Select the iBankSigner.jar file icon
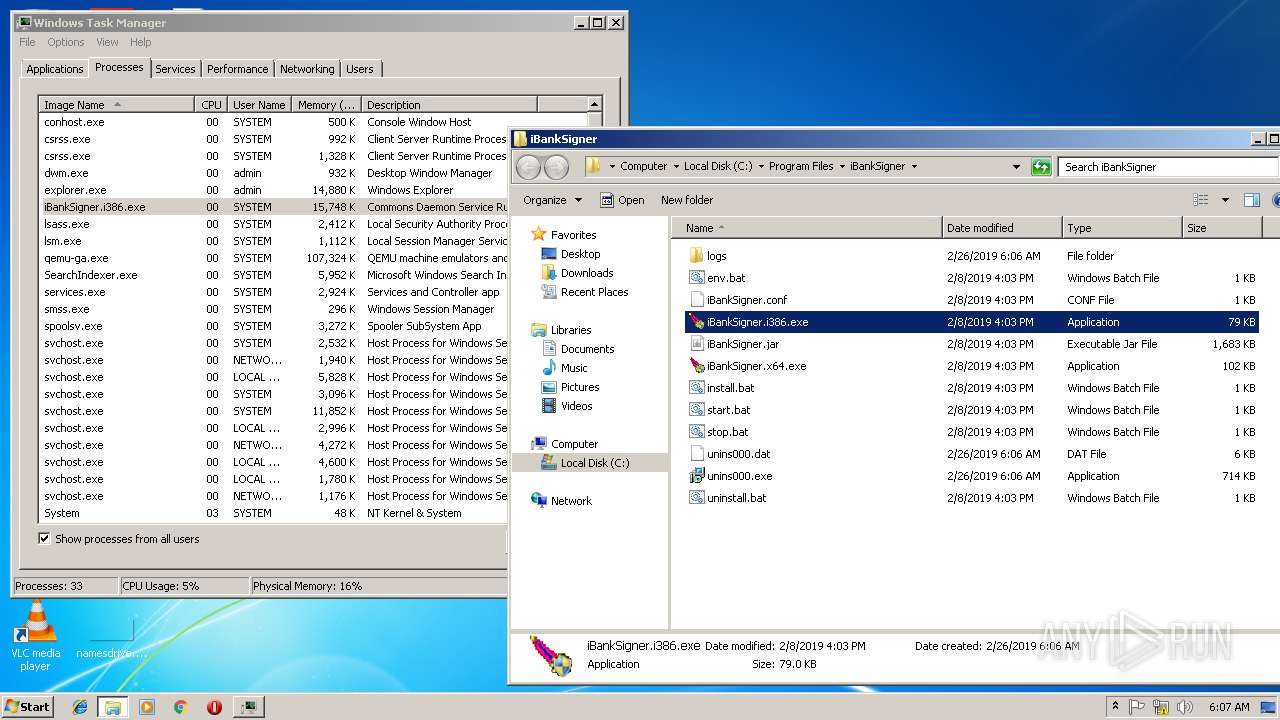The image size is (1280, 720). (x=697, y=344)
